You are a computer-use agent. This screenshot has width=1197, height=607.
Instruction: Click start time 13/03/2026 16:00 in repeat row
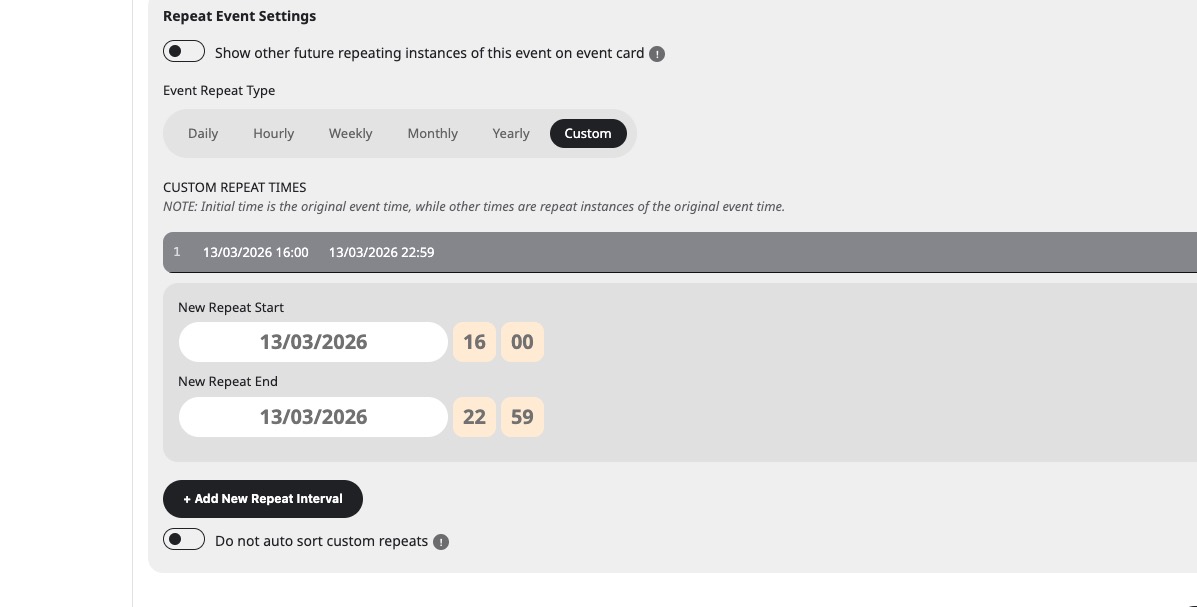click(255, 252)
